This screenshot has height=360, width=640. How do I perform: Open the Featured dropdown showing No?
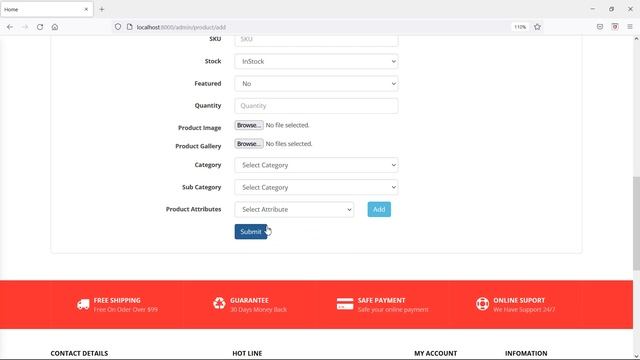[x=316, y=84]
